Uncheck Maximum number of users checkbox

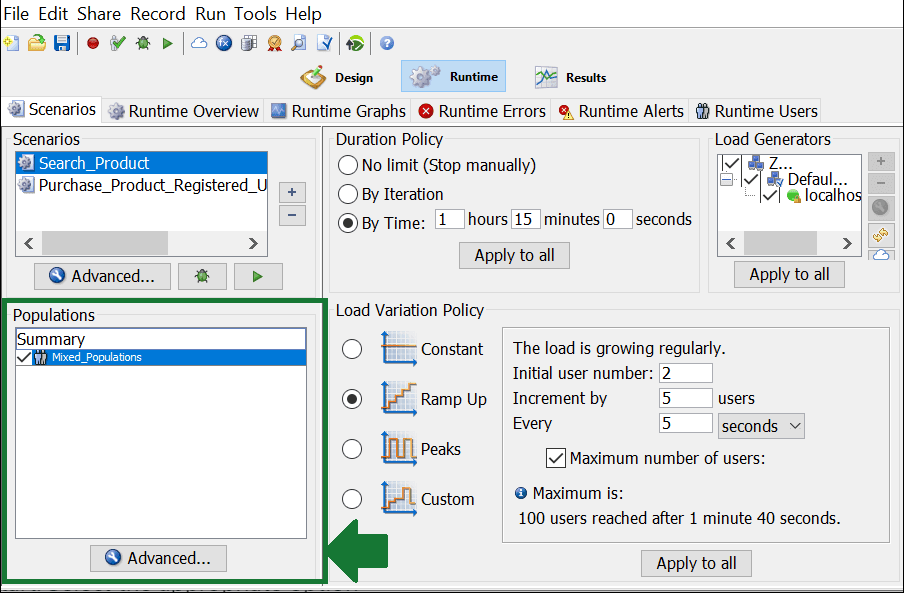point(555,458)
